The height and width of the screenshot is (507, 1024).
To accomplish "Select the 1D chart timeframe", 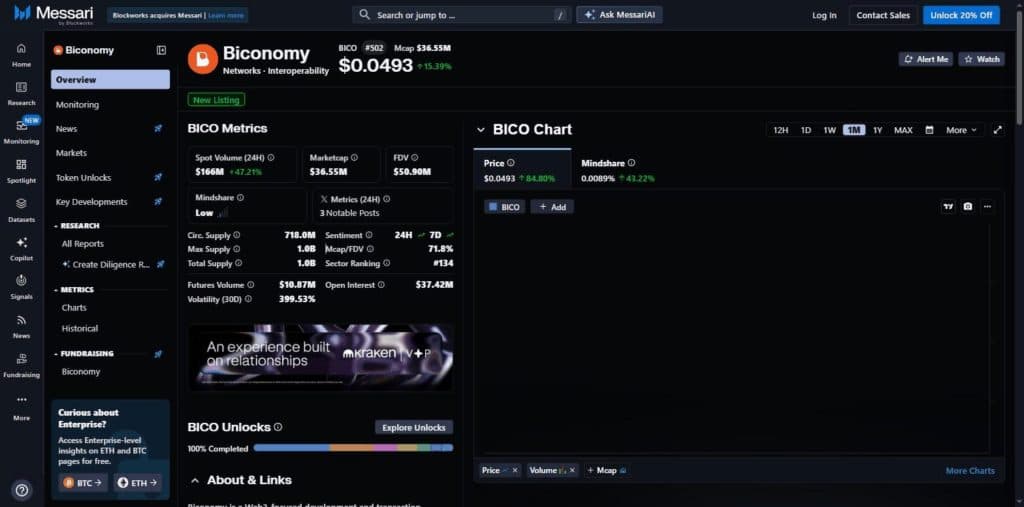I will pyautogui.click(x=806, y=130).
